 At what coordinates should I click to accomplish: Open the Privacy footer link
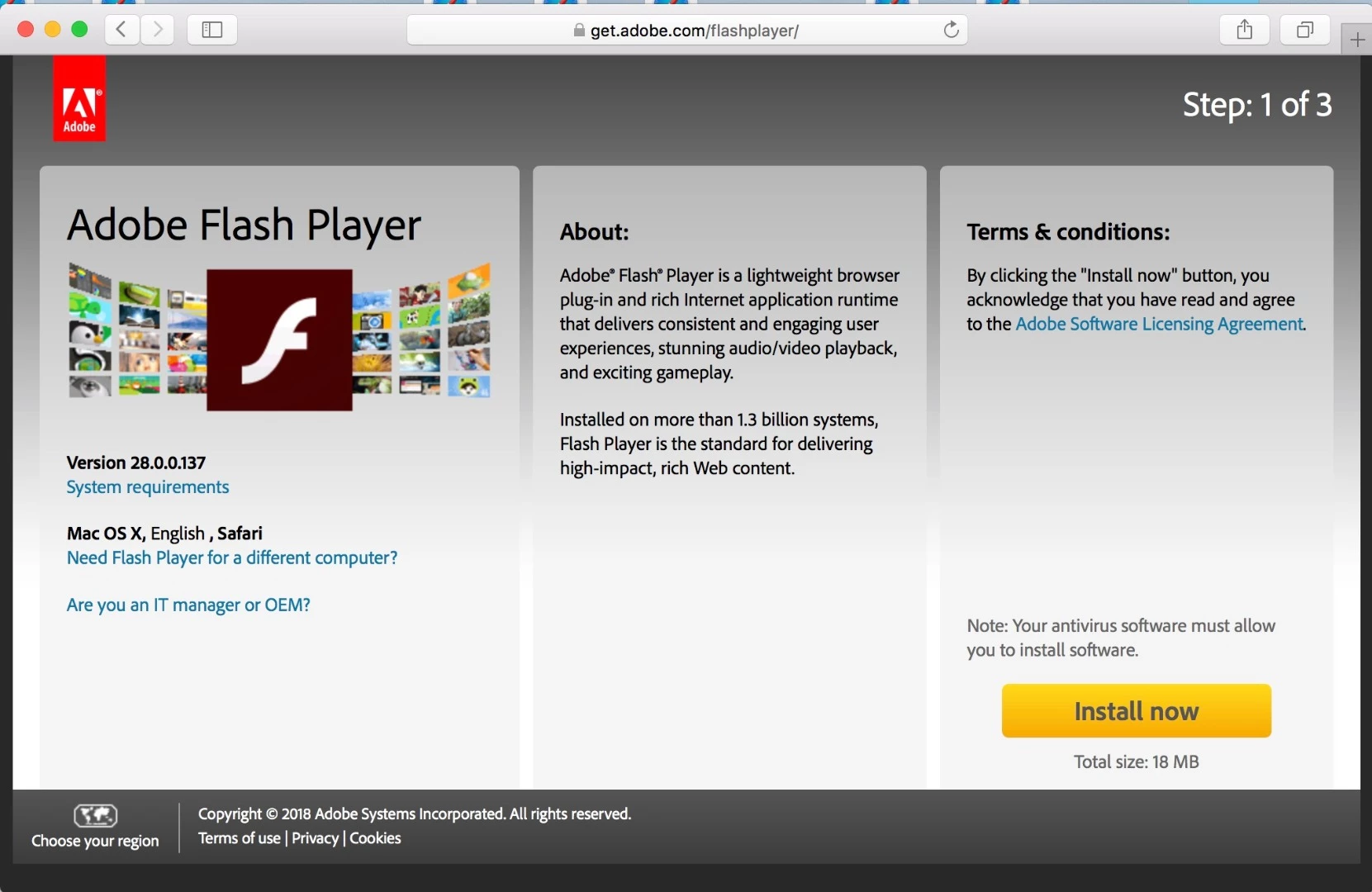pos(315,838)
